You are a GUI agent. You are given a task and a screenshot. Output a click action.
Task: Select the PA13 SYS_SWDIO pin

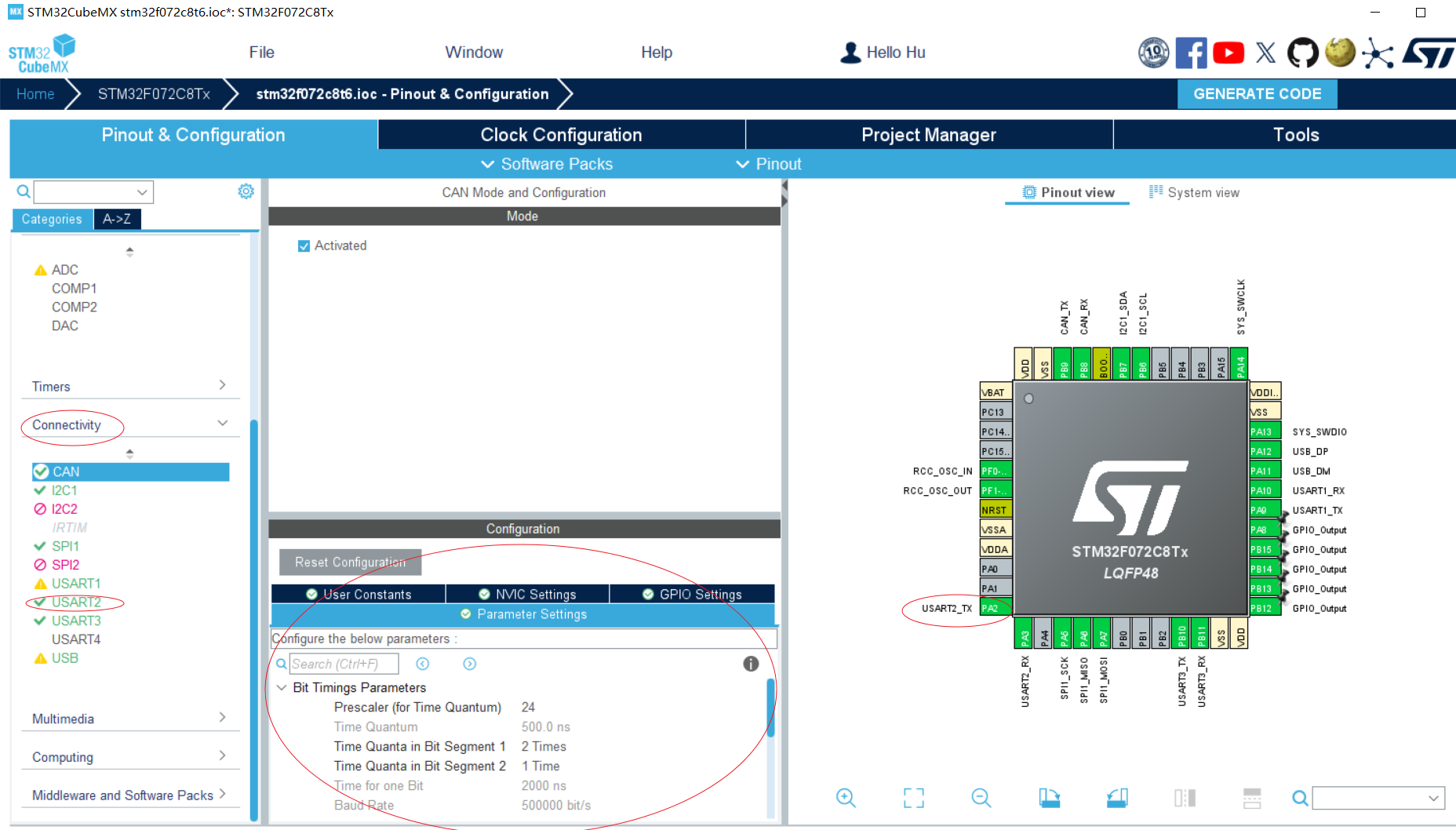(1265, 431)
